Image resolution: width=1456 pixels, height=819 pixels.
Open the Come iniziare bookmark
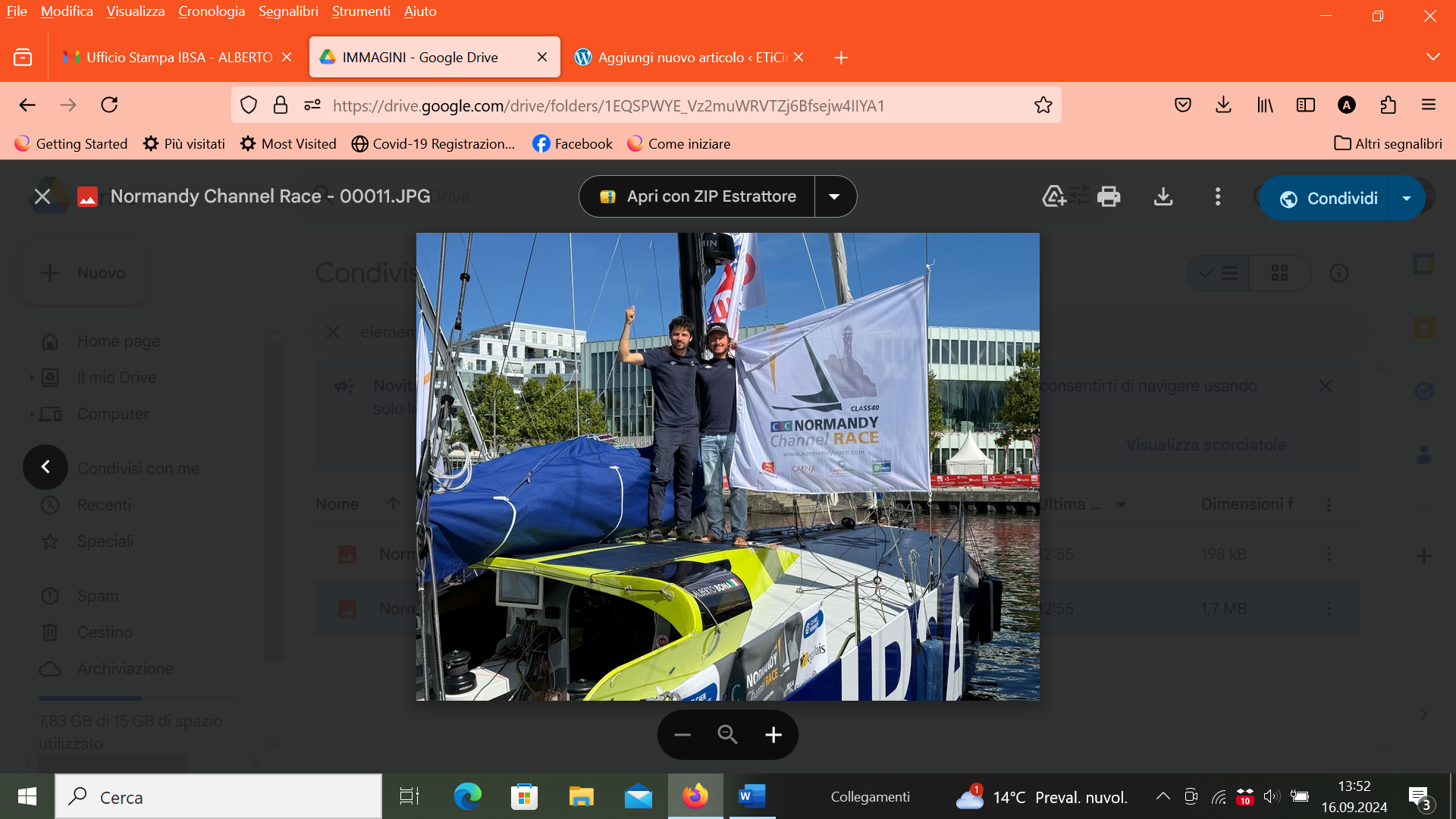pos(679,143)
